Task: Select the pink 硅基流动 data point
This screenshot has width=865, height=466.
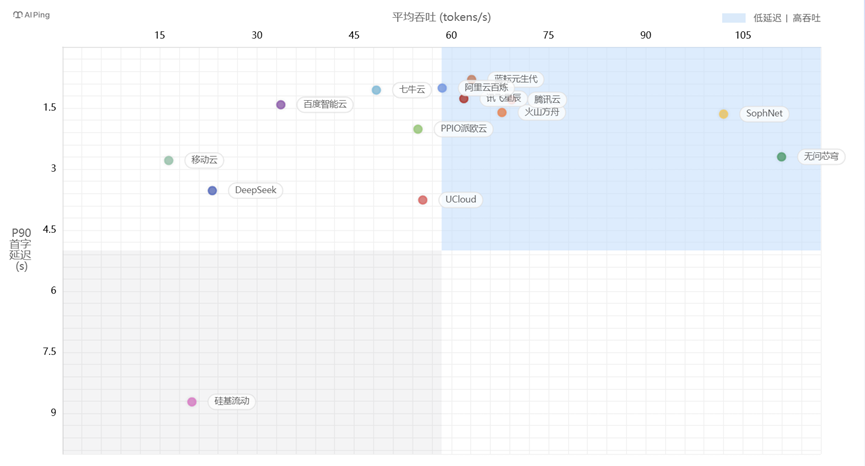Action: coord(192,402)
